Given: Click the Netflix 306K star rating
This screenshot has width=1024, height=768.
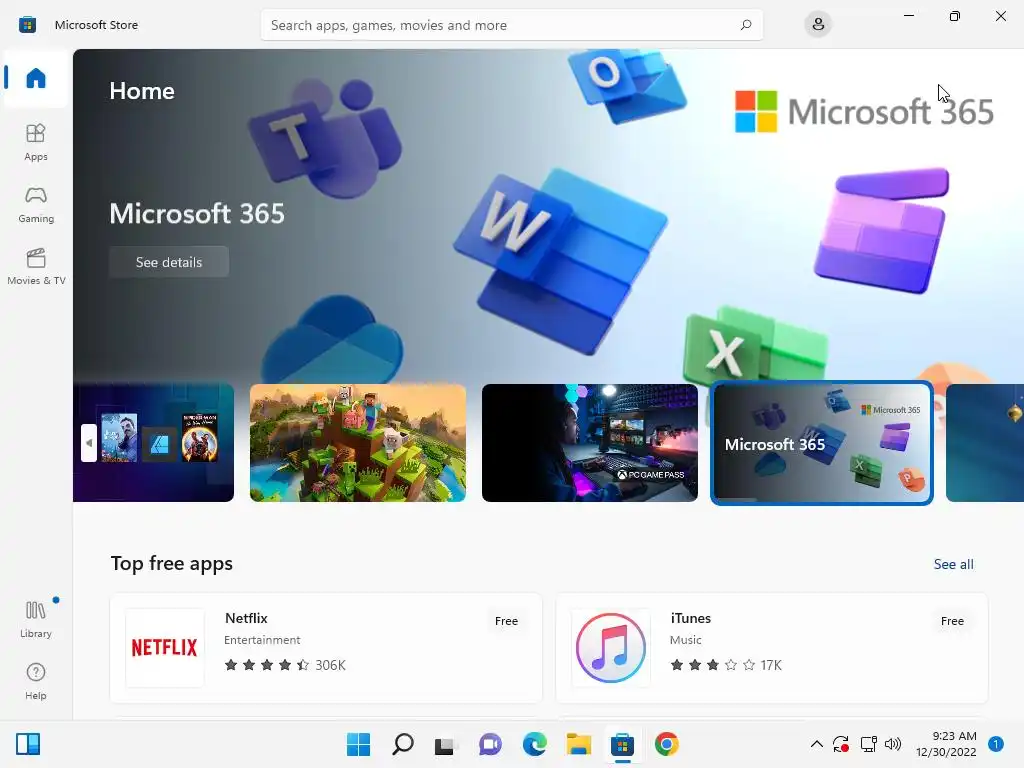Looking at the screenshot, I should pyautogui.click(x=285, y=665).
